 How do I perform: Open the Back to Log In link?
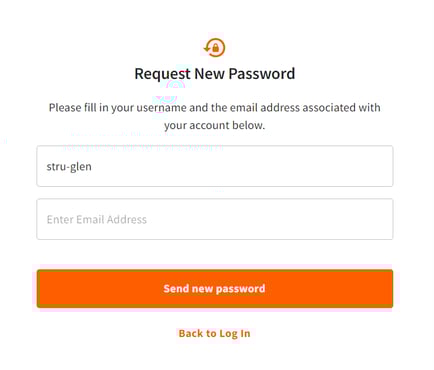click(214, 333)
